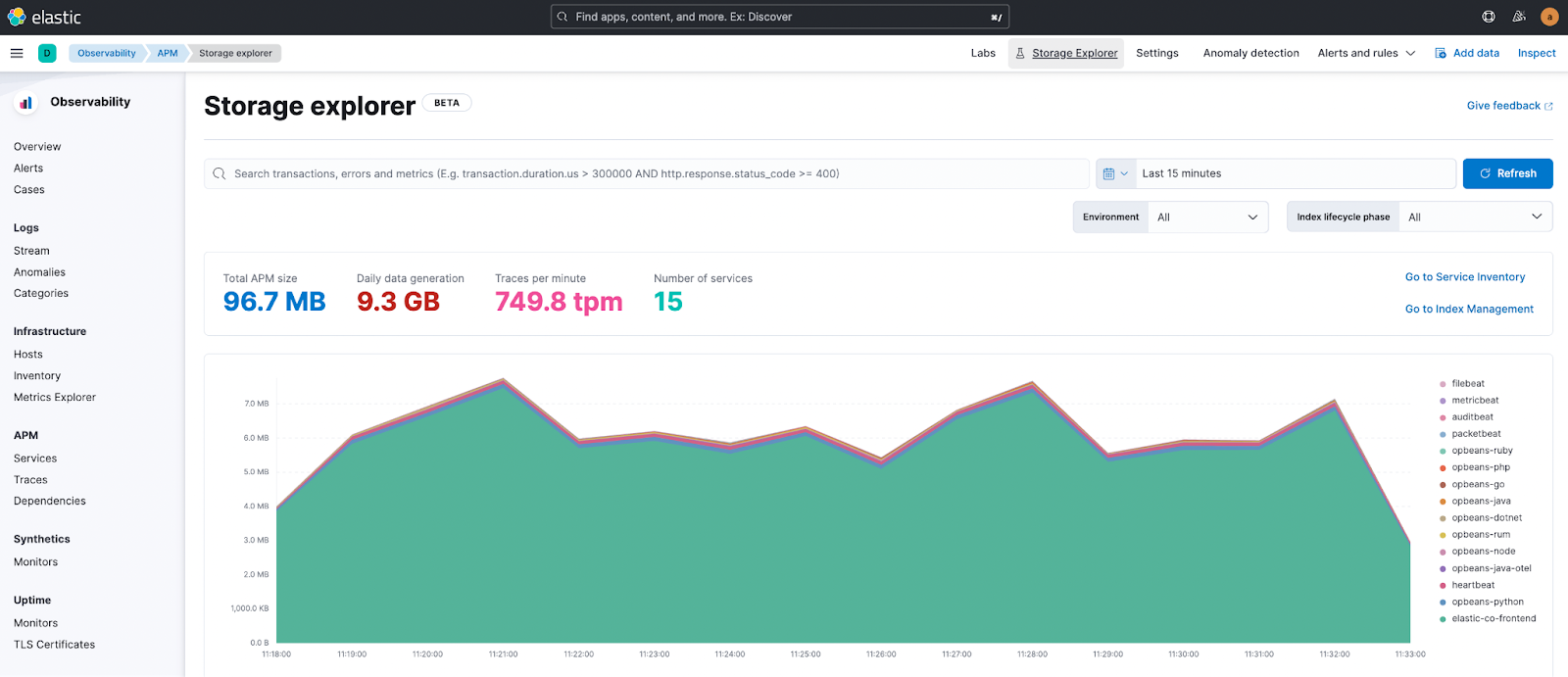Click the orange user avatar

click(x=1549, y=17)
